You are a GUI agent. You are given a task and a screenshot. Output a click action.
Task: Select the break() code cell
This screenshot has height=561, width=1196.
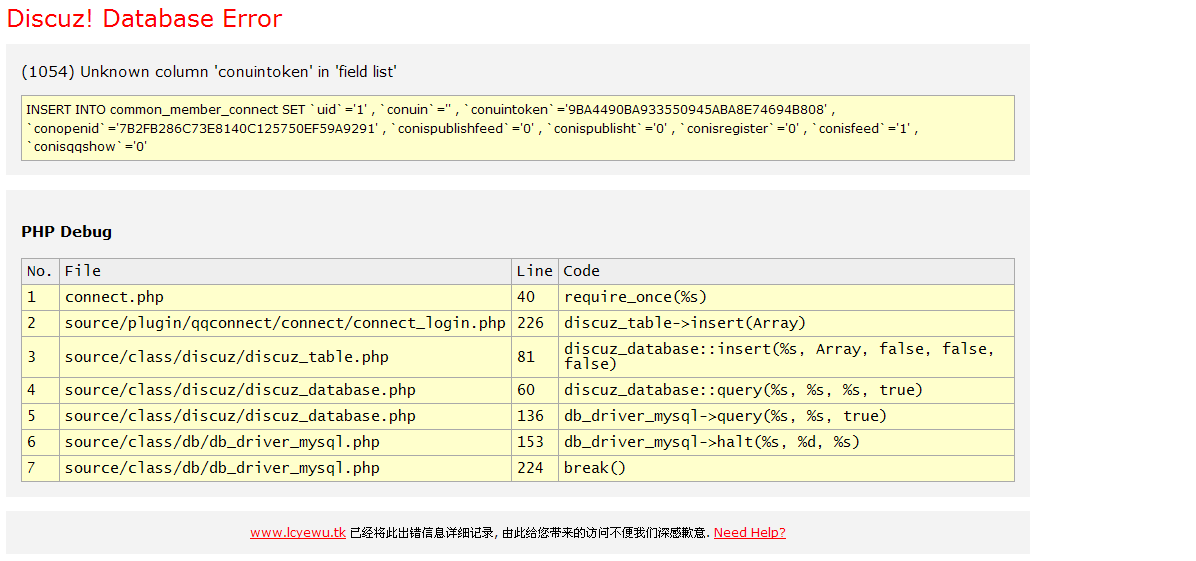click(594, 468)
